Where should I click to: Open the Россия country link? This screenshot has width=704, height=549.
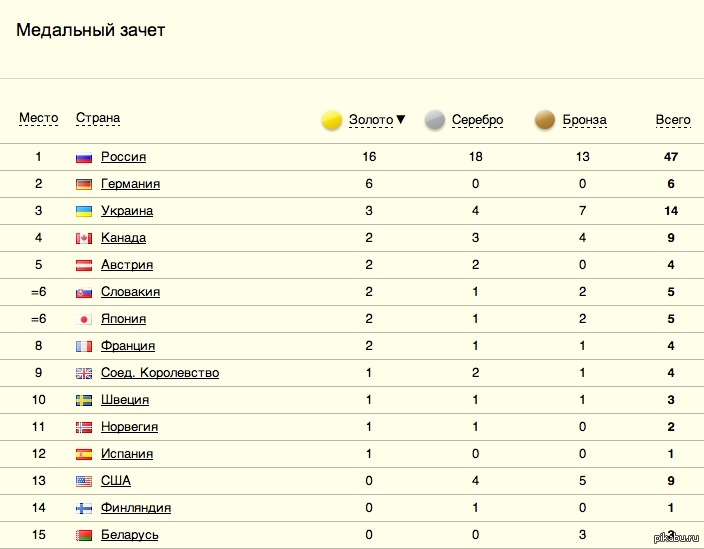pyautogui.click(x=123, y=157)
